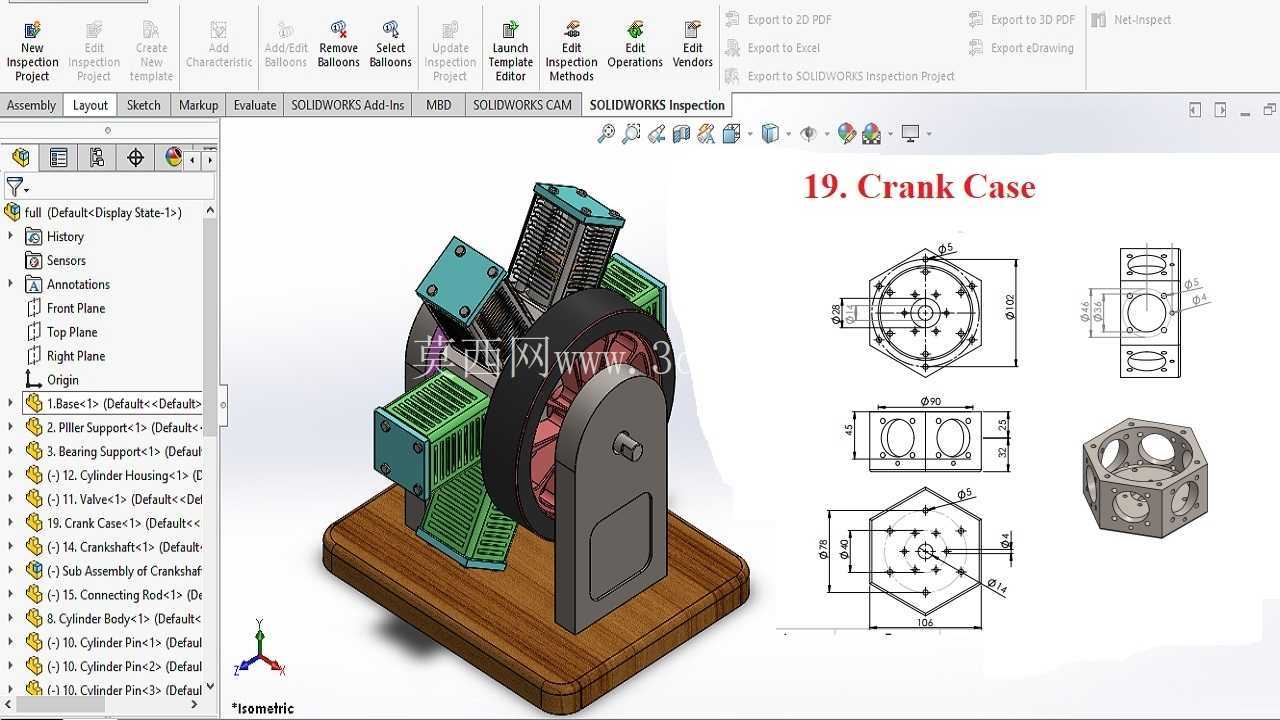Open View Orientation dropdown arrow
1280x720 pixels.
(749, 134)
